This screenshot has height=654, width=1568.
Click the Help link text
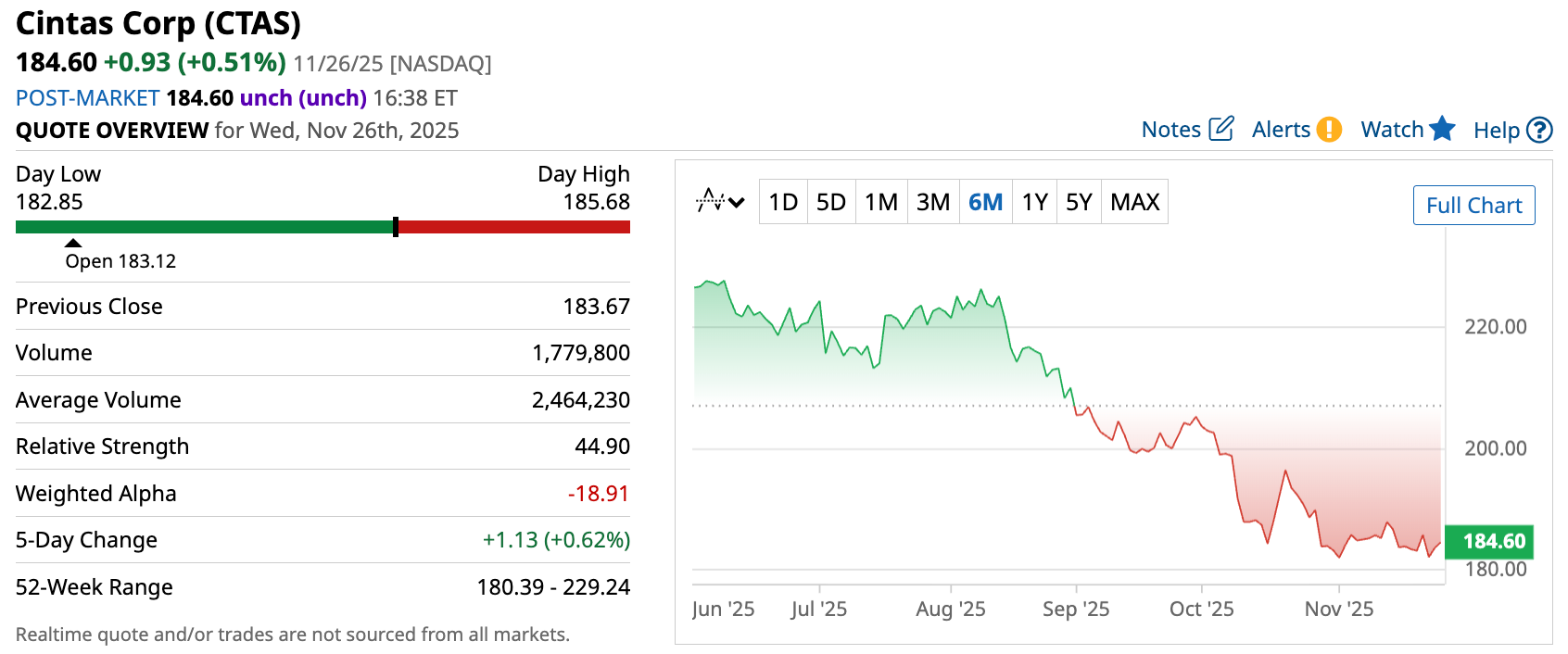click(x=1496, y=131)
